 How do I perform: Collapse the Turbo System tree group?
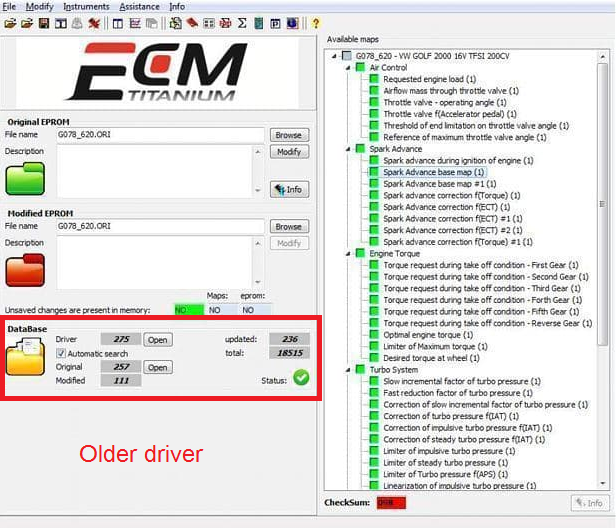tap(348, 370)
